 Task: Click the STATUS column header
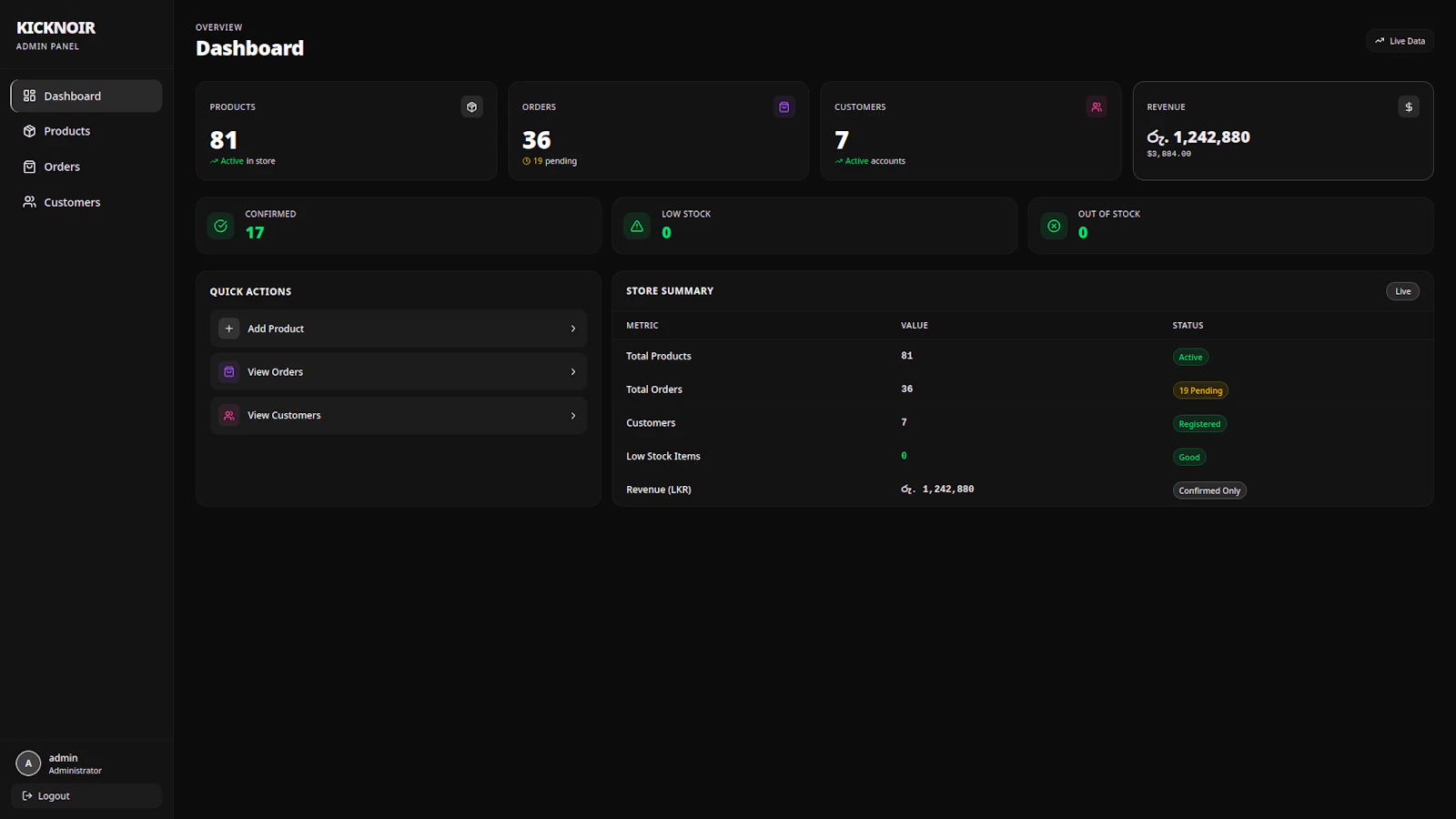click(x=1188, y=326)
